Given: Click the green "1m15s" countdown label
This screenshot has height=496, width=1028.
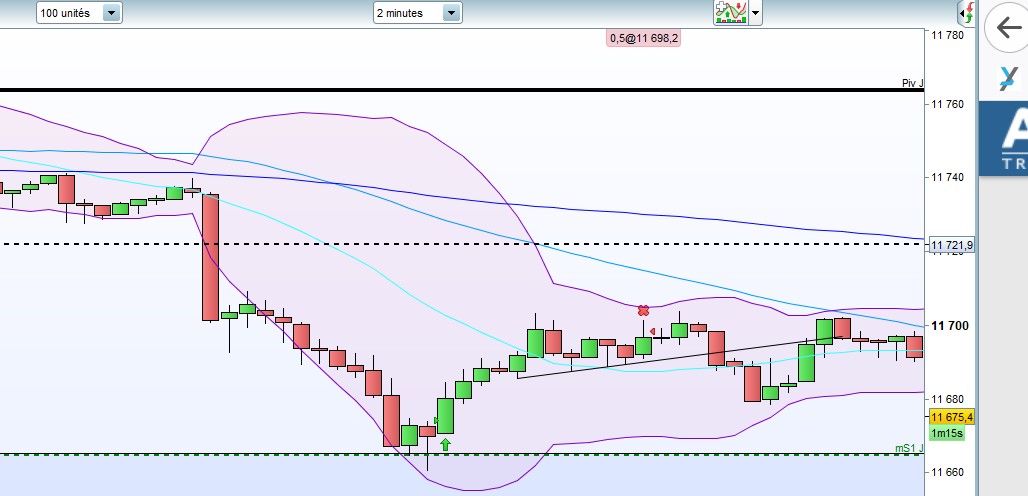Looking at the screenshot, I should point(947,433).
